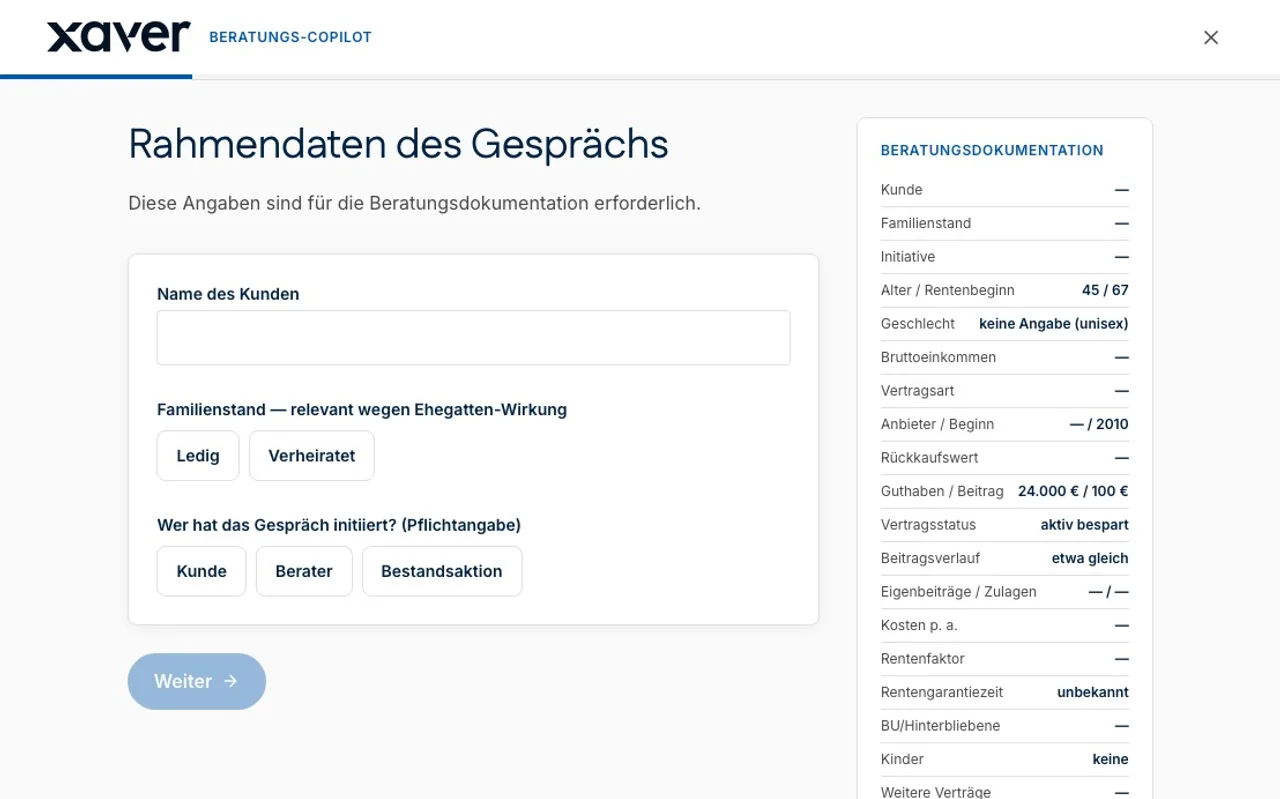This screenshot has height=799, width=1280.
Task: Click the Kosten p. a. row label
Action: pyautogui.click(x=919, y=625)
